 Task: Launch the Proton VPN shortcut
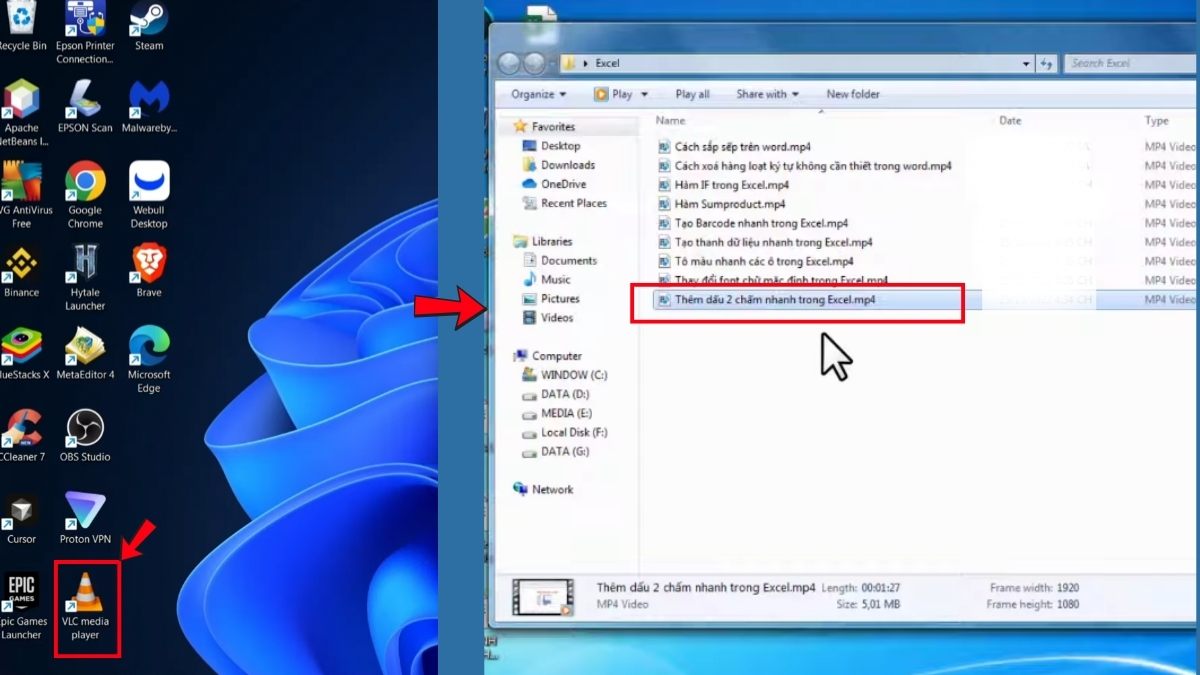85,517
